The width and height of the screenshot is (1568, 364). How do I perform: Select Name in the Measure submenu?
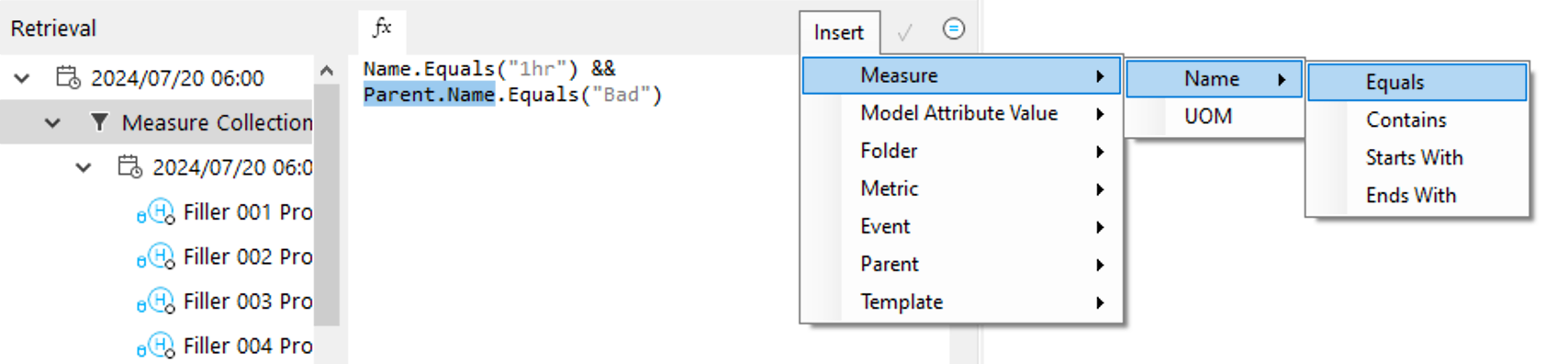[1214, 79]
